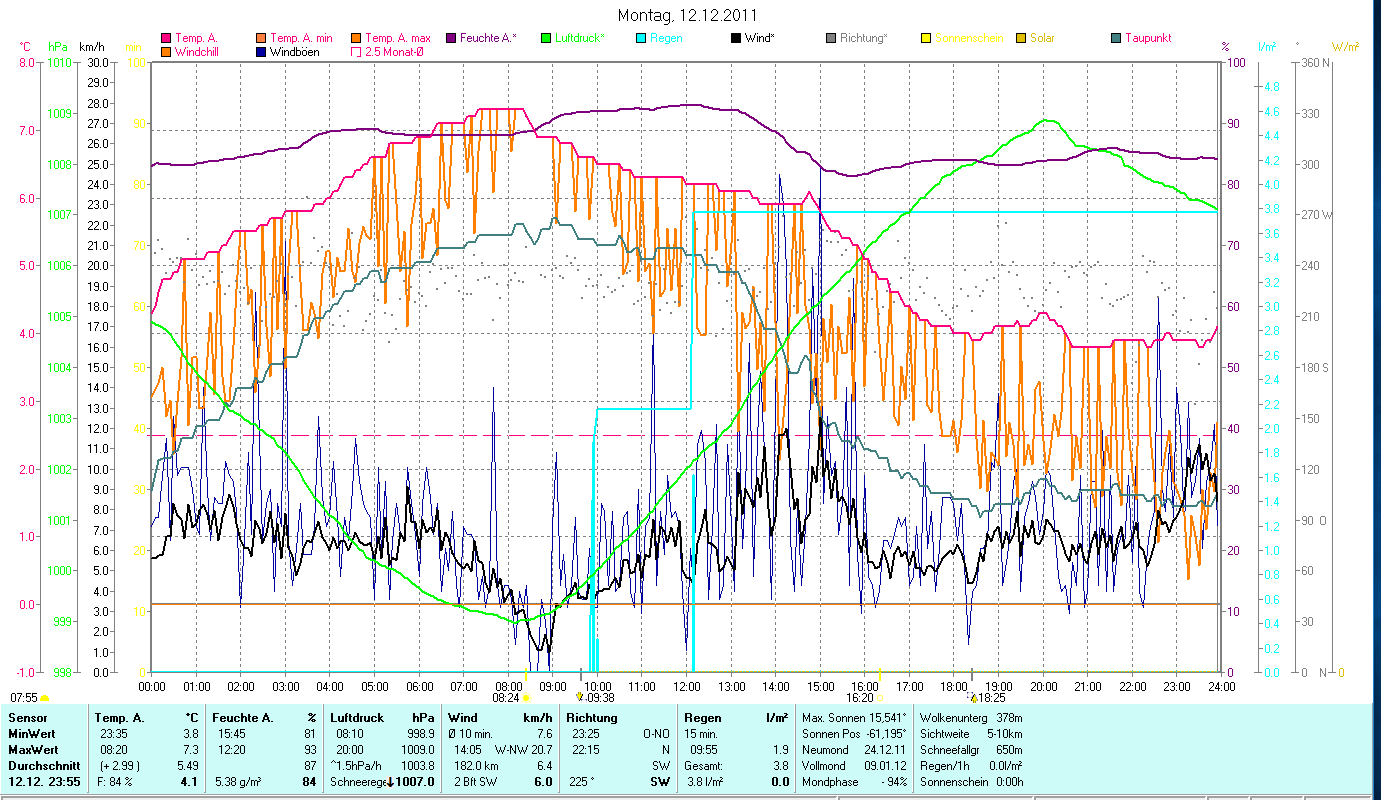1381x800 pixels.
Task: Click the Taupunkt legend label
Action: [x=1148, y=38]
